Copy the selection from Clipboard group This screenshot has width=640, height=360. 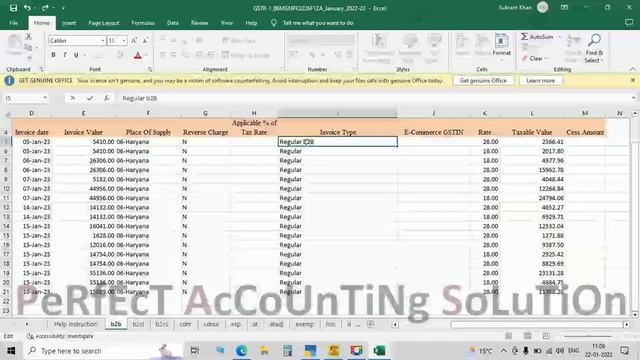[x=28, y=48]
